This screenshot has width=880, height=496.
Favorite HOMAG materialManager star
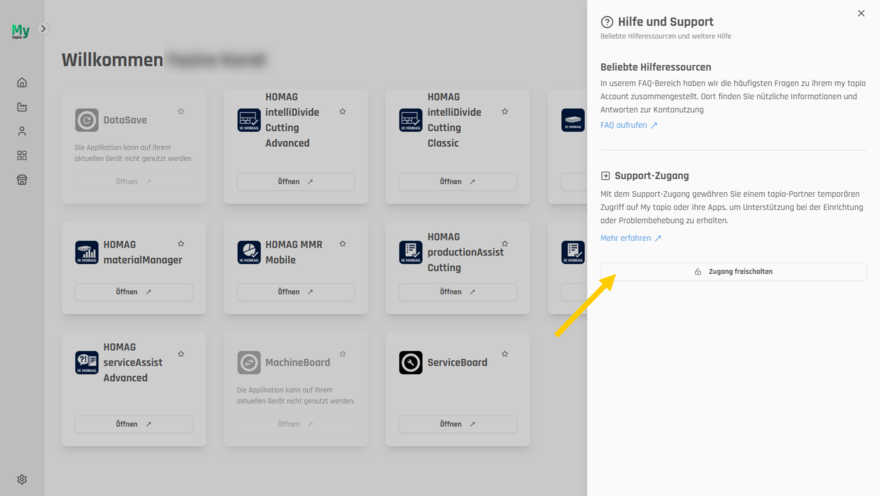181,244
